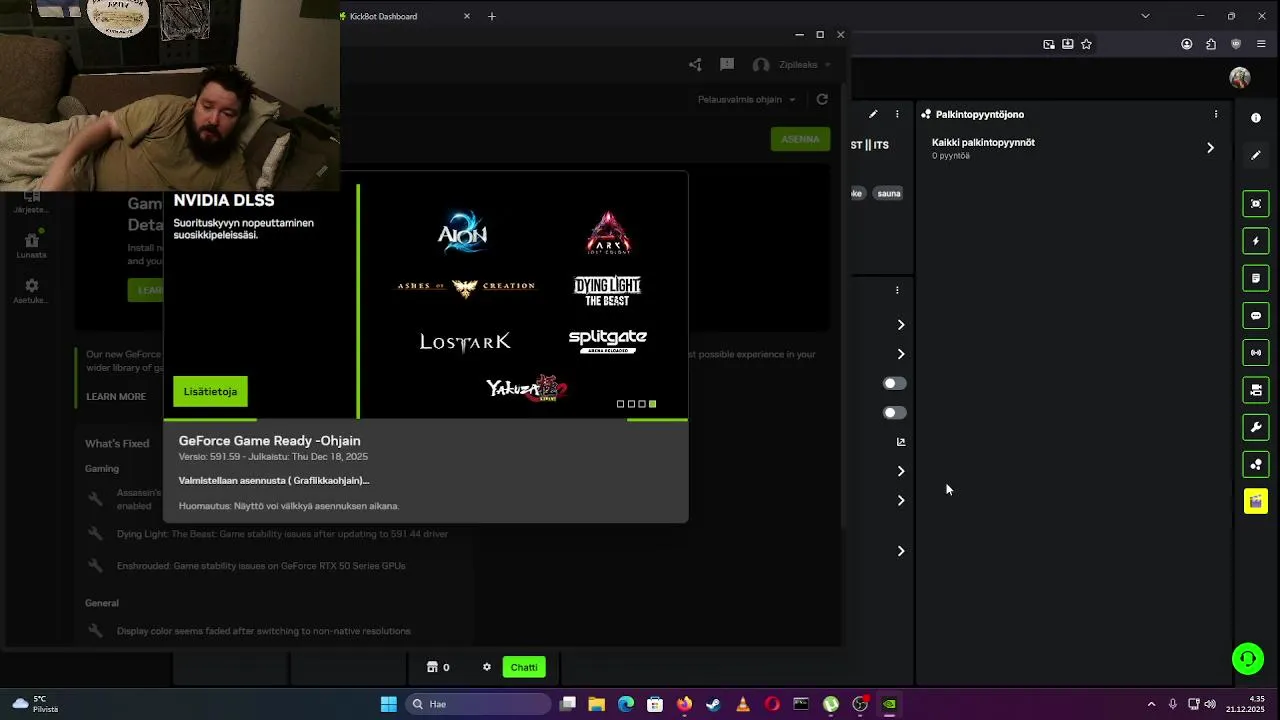Open the Chatti button
The image size is (1280, 720).
[524, 667]
